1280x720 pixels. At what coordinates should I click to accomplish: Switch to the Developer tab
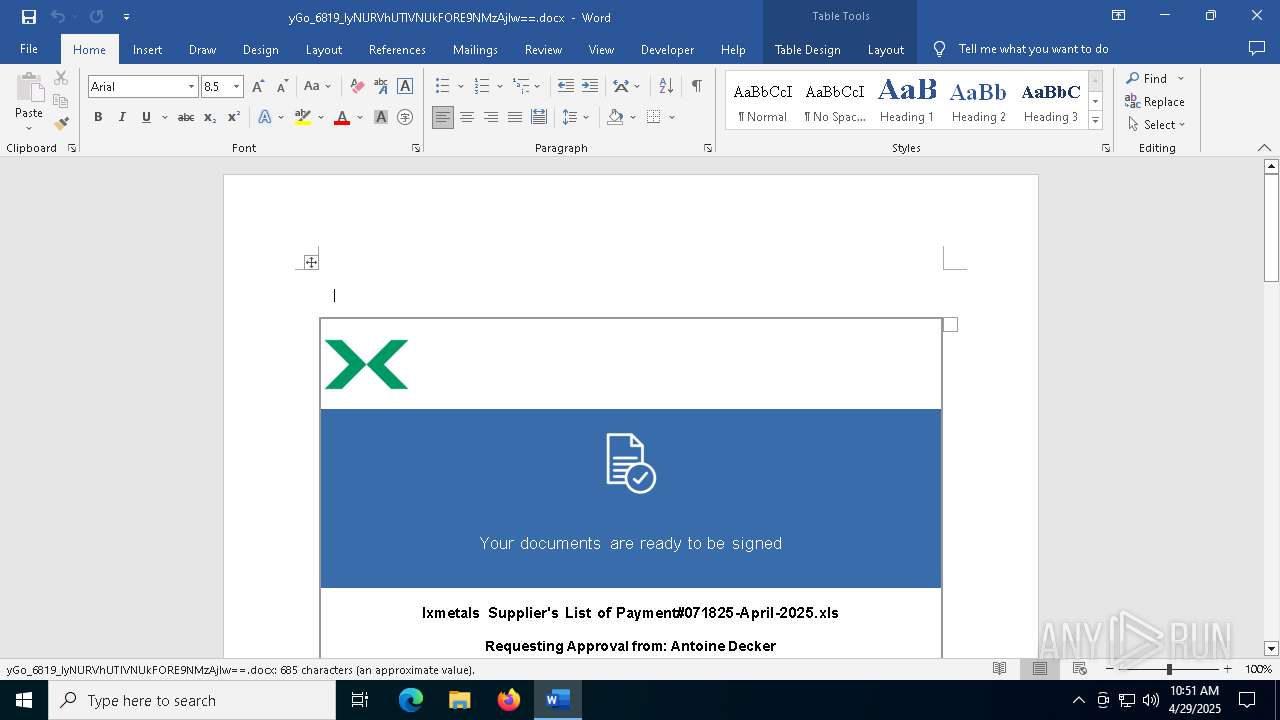tap(667, 49)
